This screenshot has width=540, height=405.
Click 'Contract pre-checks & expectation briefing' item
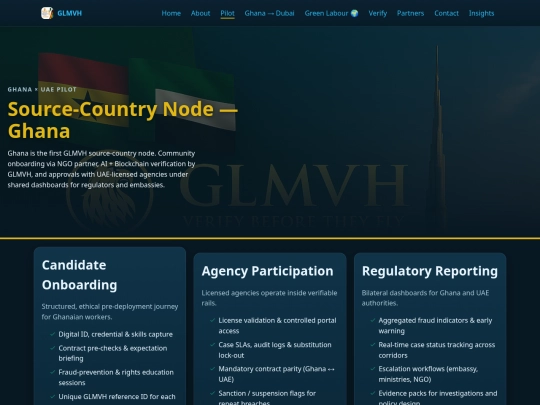tap(113, 353)
